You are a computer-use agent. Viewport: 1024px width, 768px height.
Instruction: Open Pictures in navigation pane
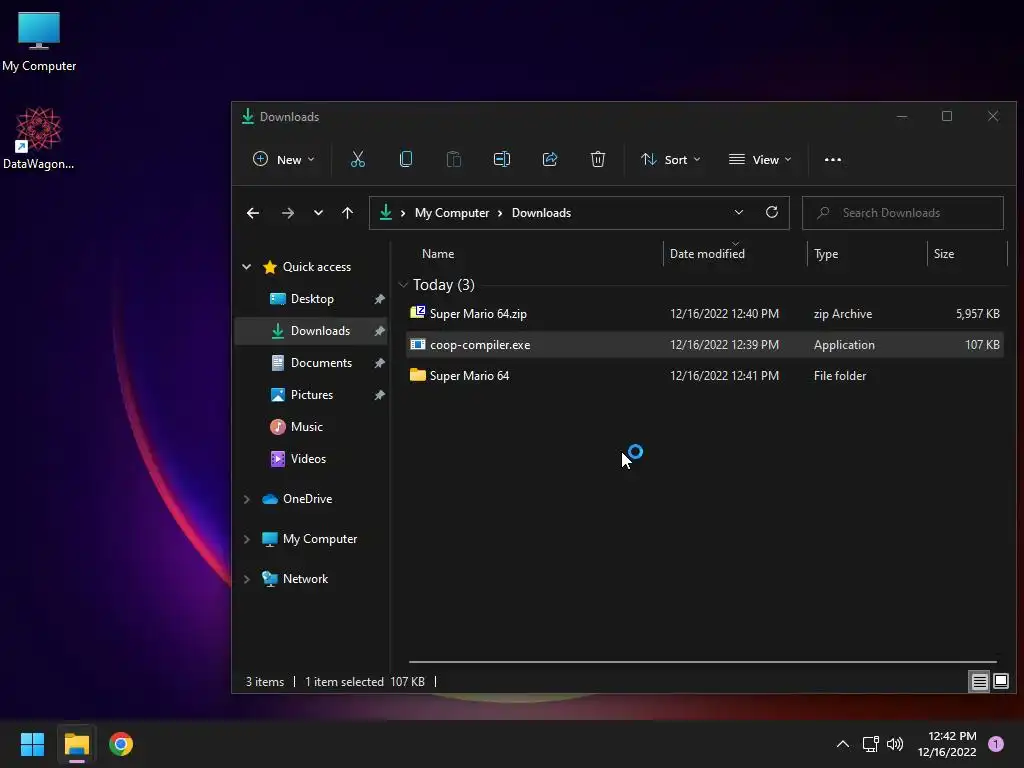(x=312, y=395)
